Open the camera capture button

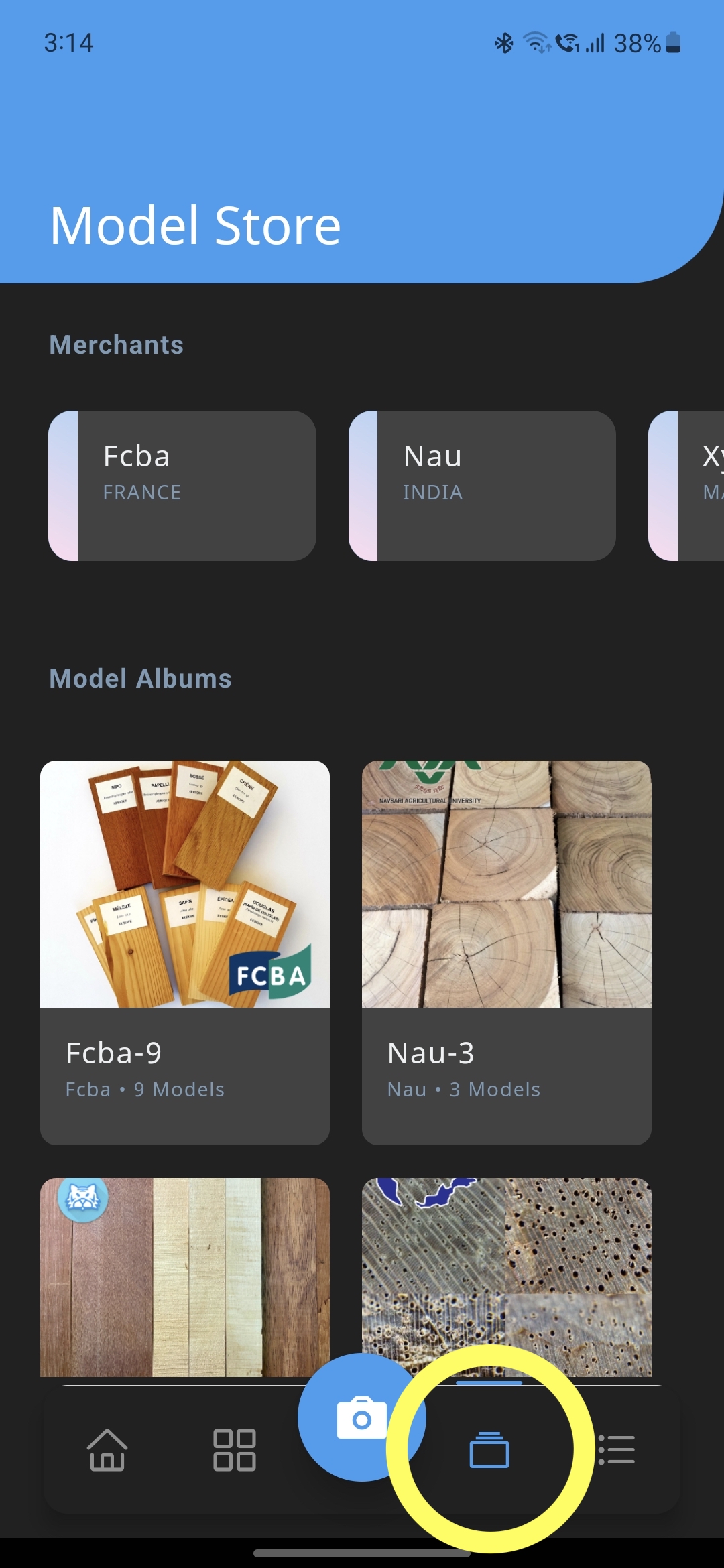click(x=361, y=1417)
